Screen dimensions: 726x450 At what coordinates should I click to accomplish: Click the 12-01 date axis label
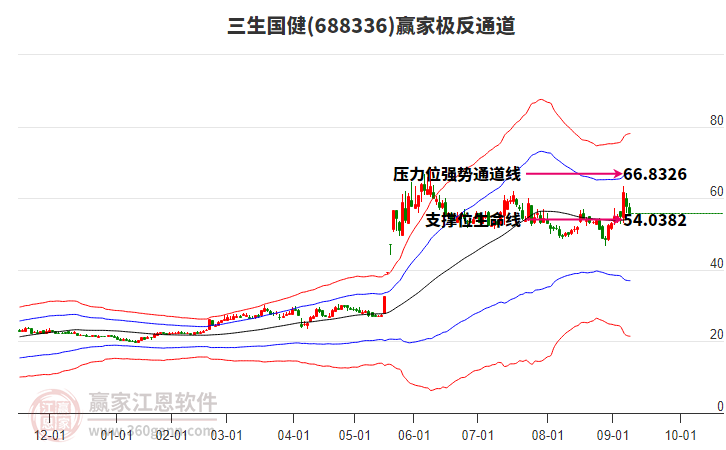tap(50, 435)
